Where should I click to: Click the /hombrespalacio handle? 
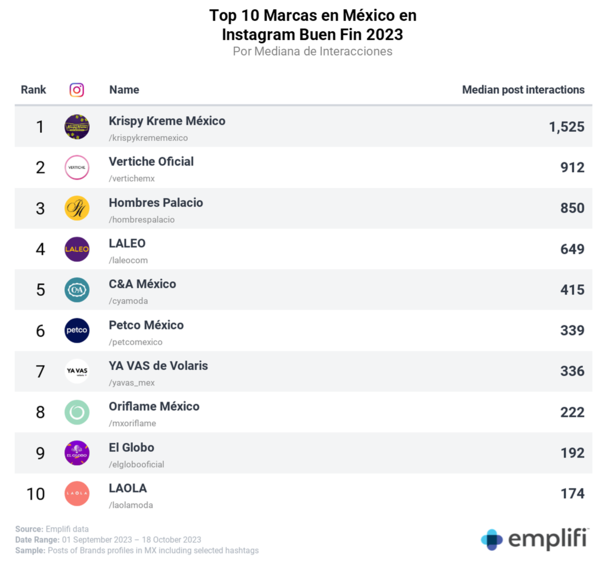(x=142, y=220)
